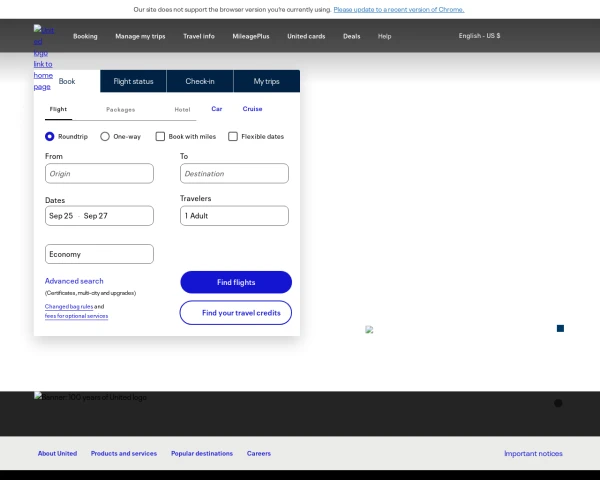Open the United logo home page link
This screenshot has height=480, width=600.
(x=43, y=58)
